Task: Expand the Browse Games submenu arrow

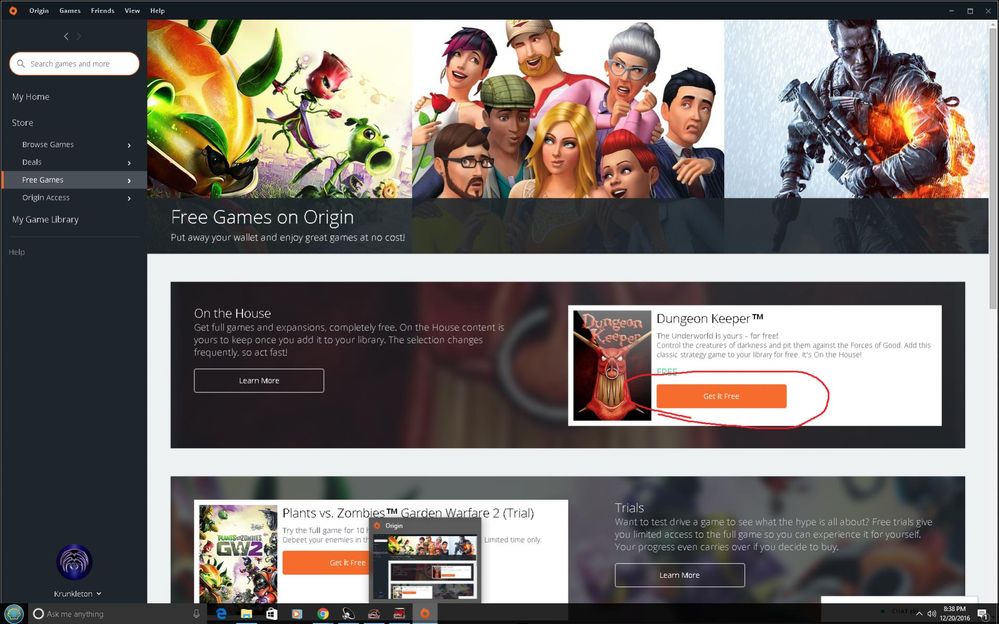Action: point(129,145)
